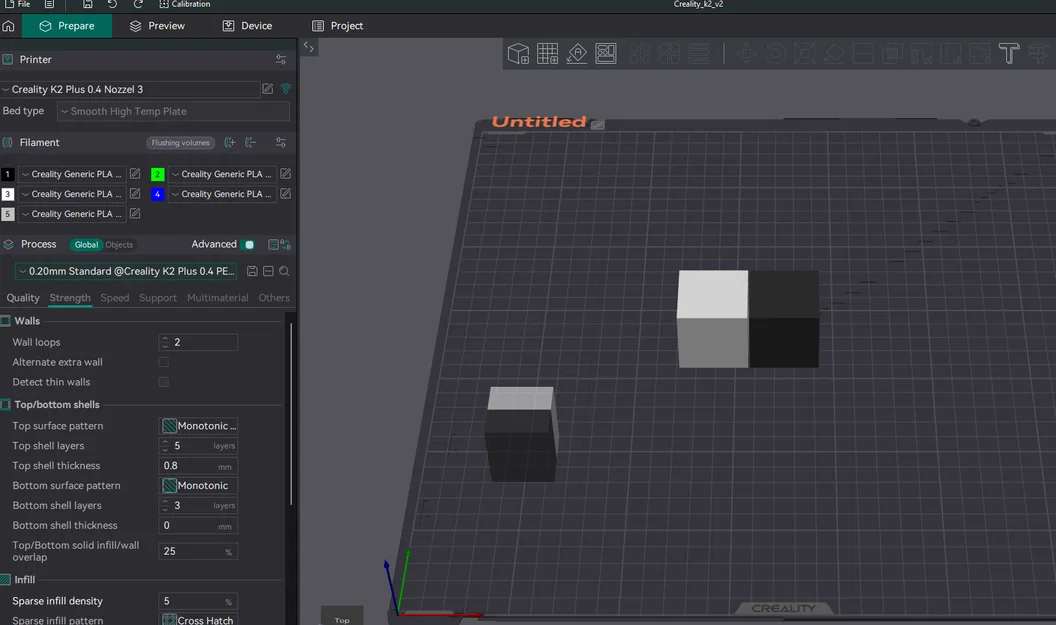Open the Bed type dropdown

coord(173,112)
